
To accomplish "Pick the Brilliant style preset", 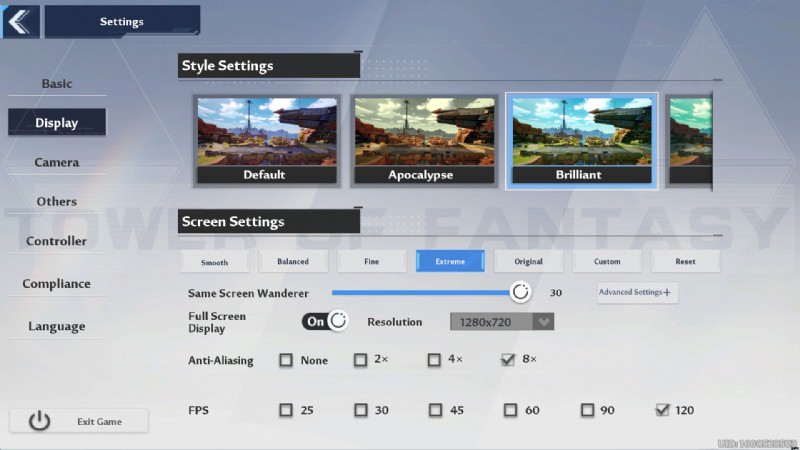I will pyautogui.click(x=581, y=140).
